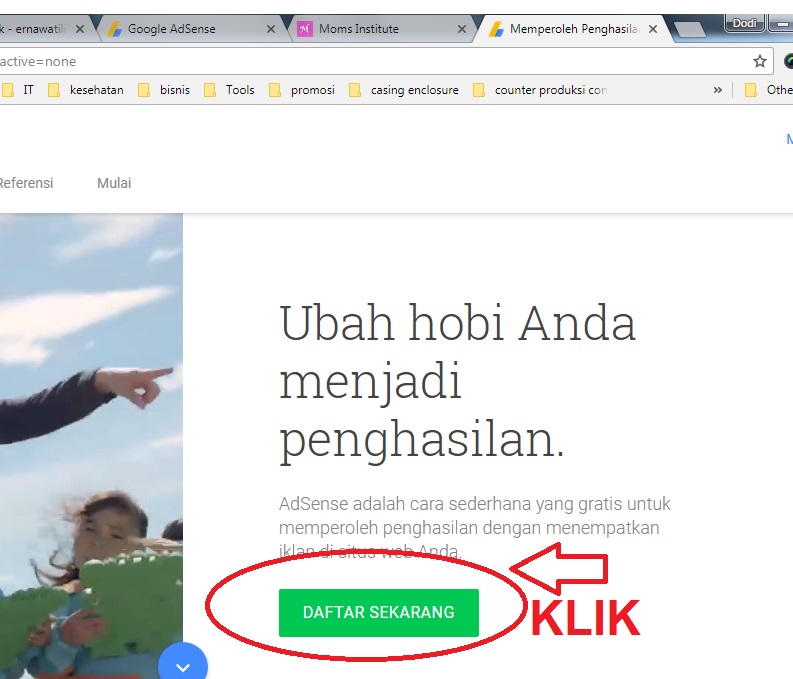Click the AdSense adalah cara sederhana paragraph
The width and height of the screenshot is (793, 679).
pos(475,528)
